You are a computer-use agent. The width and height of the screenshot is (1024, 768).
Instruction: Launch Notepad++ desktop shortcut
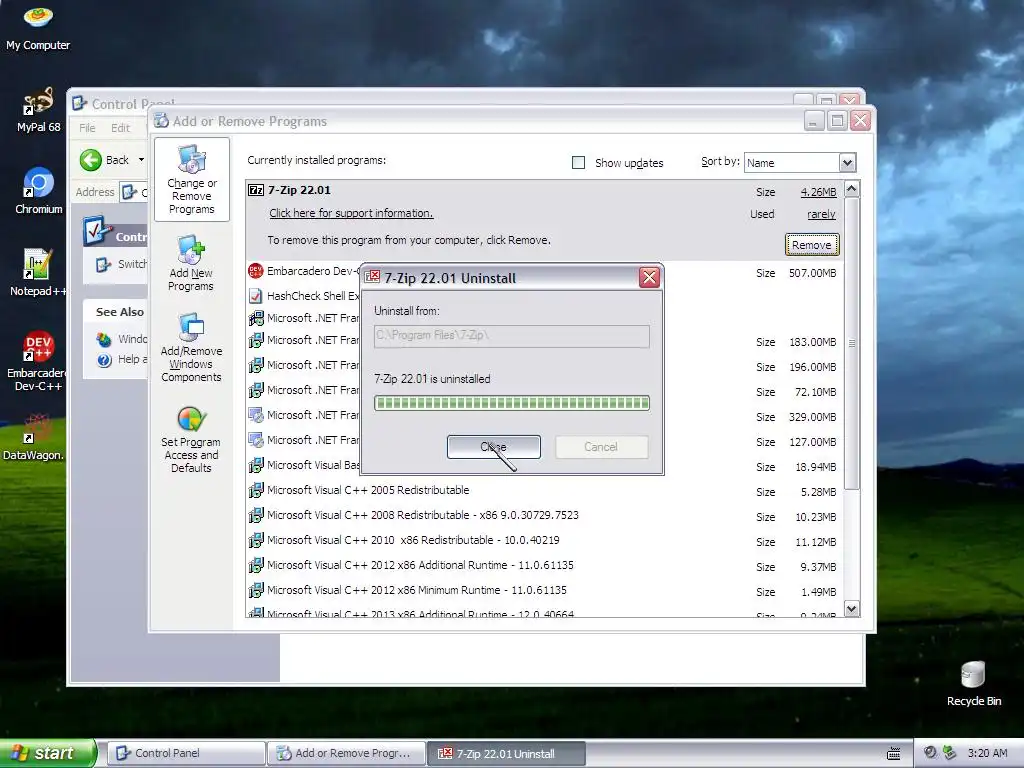pos(37,272)
